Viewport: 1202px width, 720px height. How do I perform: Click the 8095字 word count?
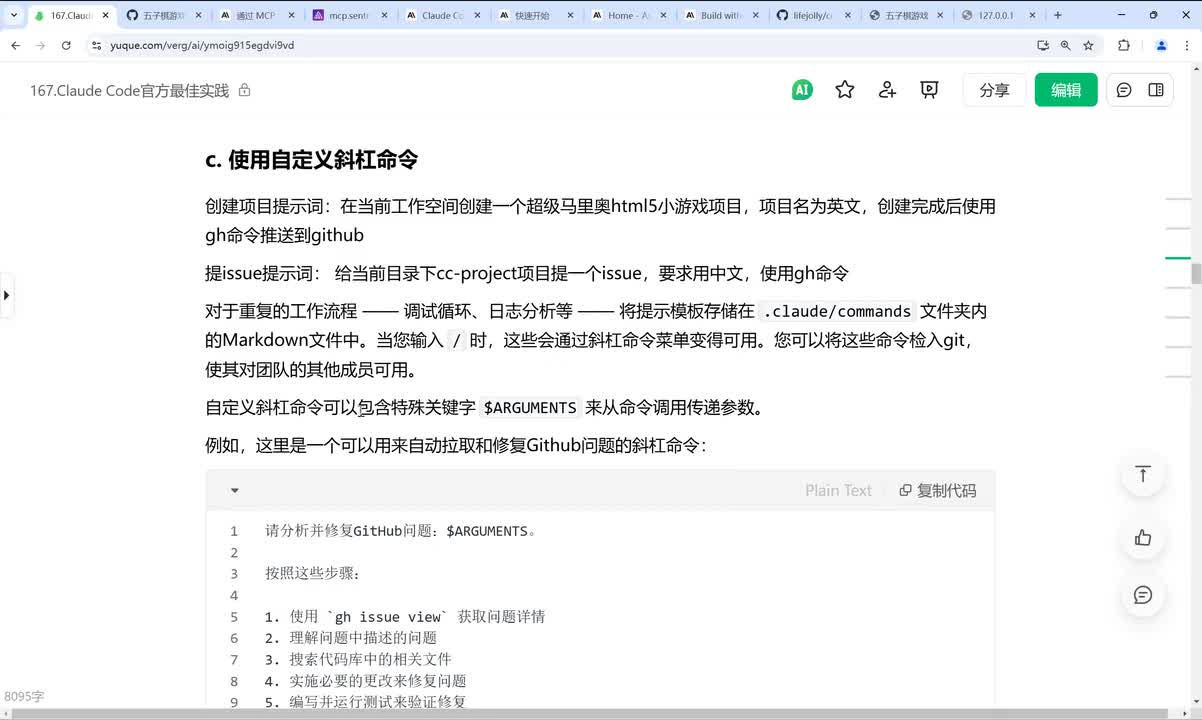(24, 696)
